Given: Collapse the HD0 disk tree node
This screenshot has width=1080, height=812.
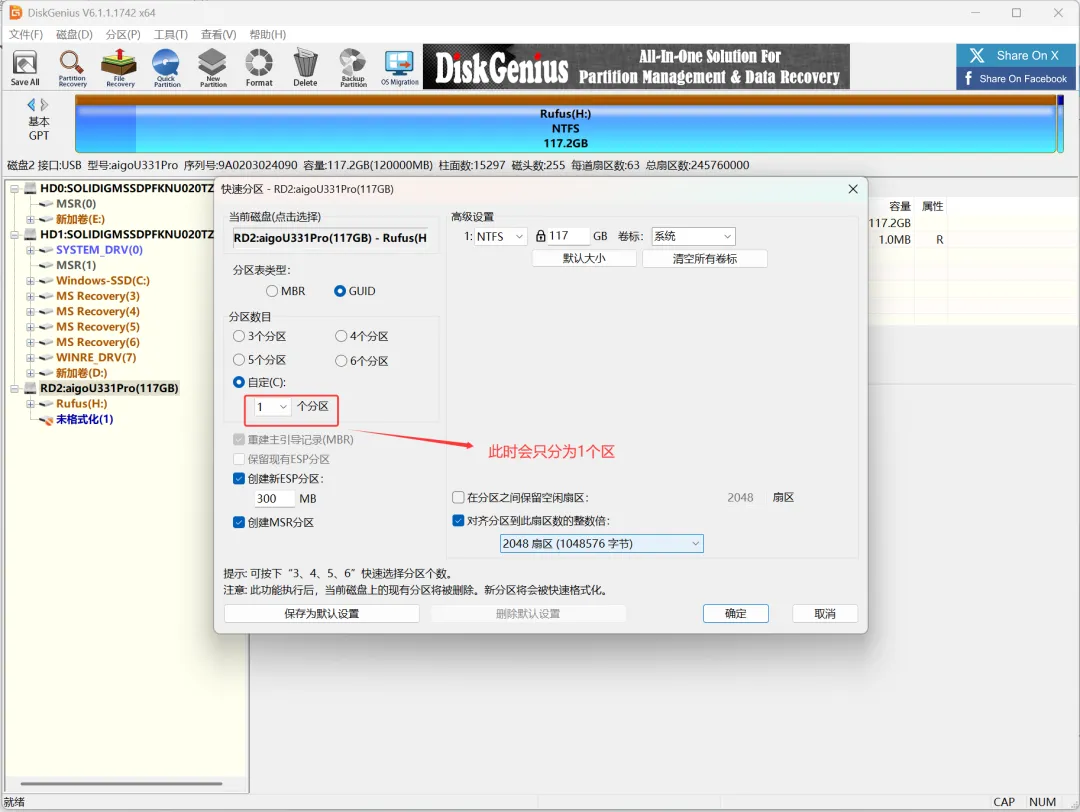Looking at the screenshot, I should (x=14, y=188).
